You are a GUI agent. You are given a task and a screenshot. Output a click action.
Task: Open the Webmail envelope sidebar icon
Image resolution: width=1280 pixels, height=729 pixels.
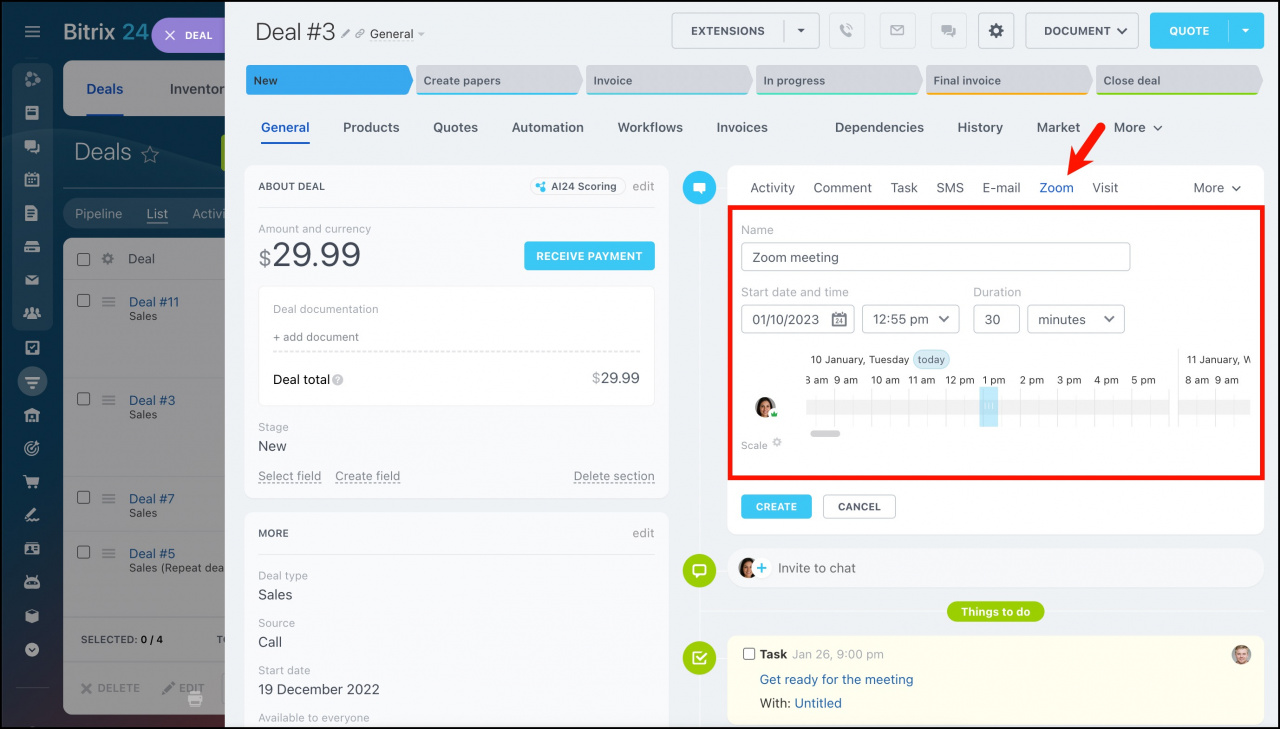click(x=32, y=280)
